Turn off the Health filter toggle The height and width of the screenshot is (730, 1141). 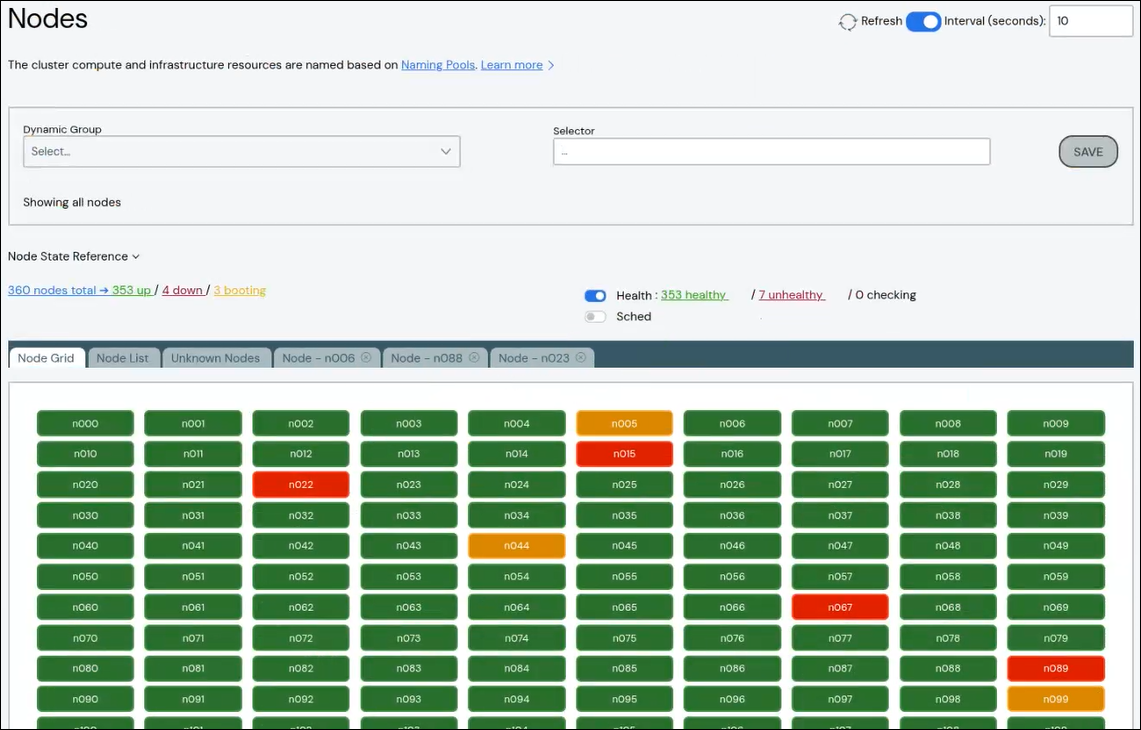coord(595,295)
